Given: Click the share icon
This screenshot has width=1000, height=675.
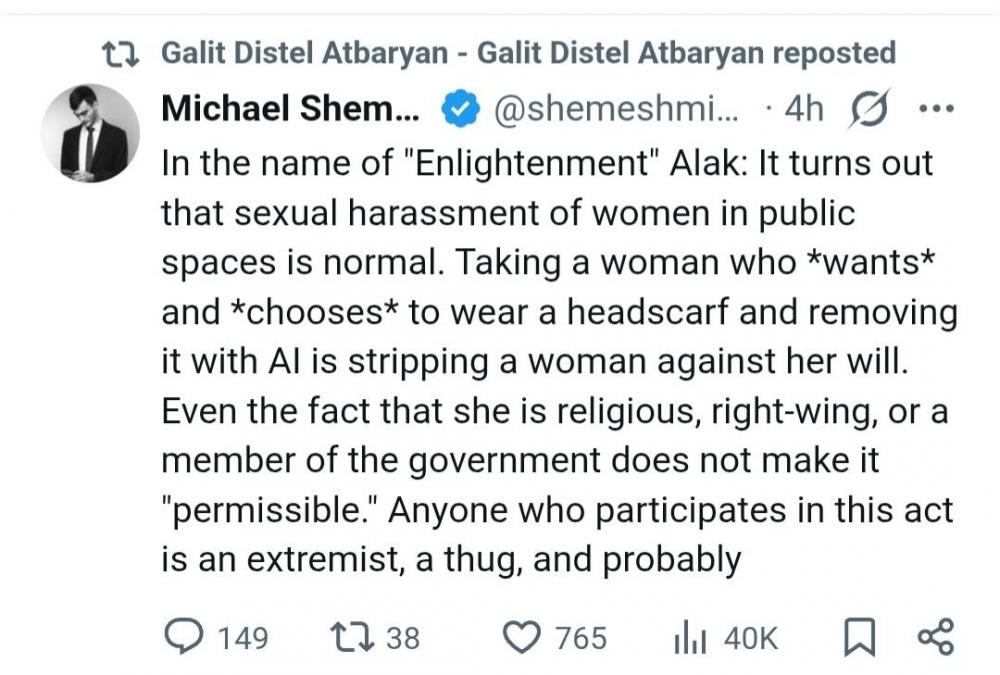Looking at the screenshot, I should [935, 637].
